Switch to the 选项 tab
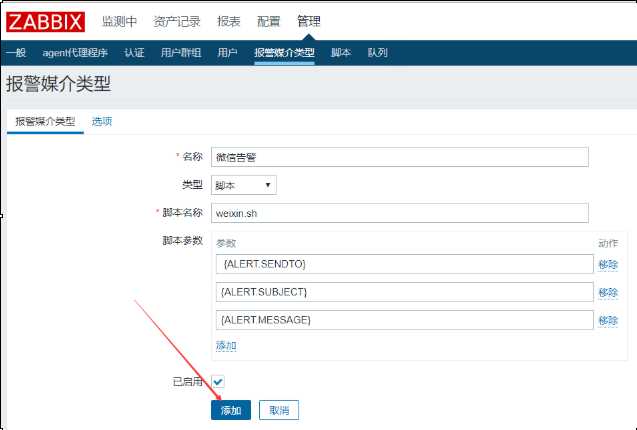 [102, 122]
